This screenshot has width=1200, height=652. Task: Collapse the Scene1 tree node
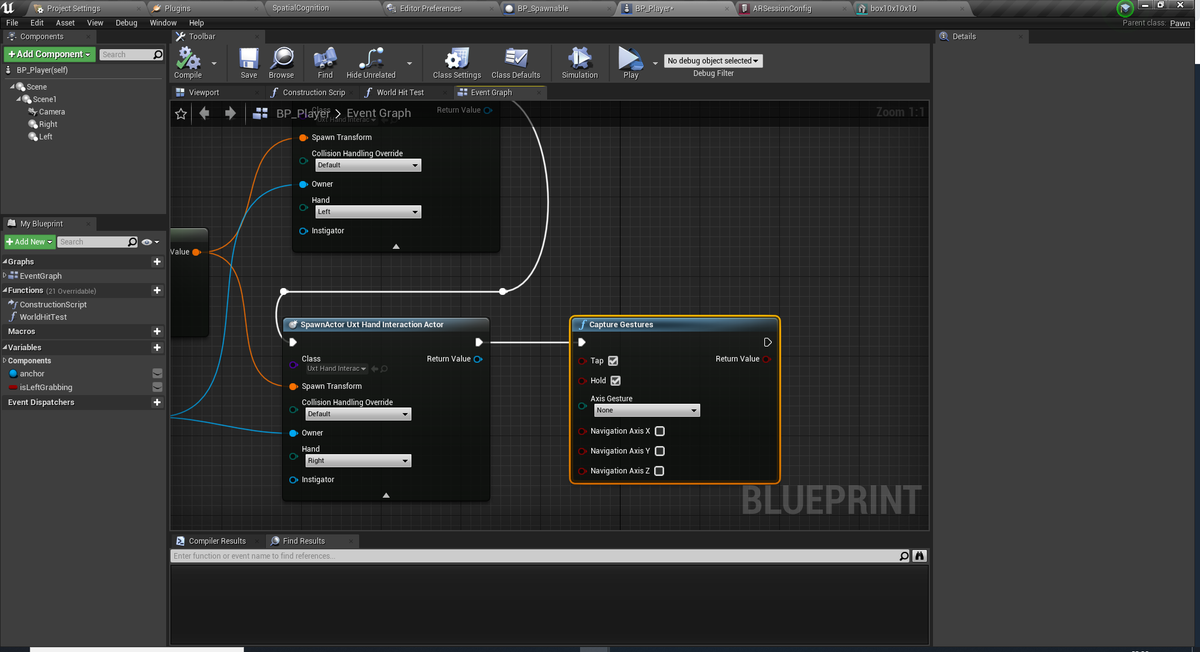(x=18, y=99)
